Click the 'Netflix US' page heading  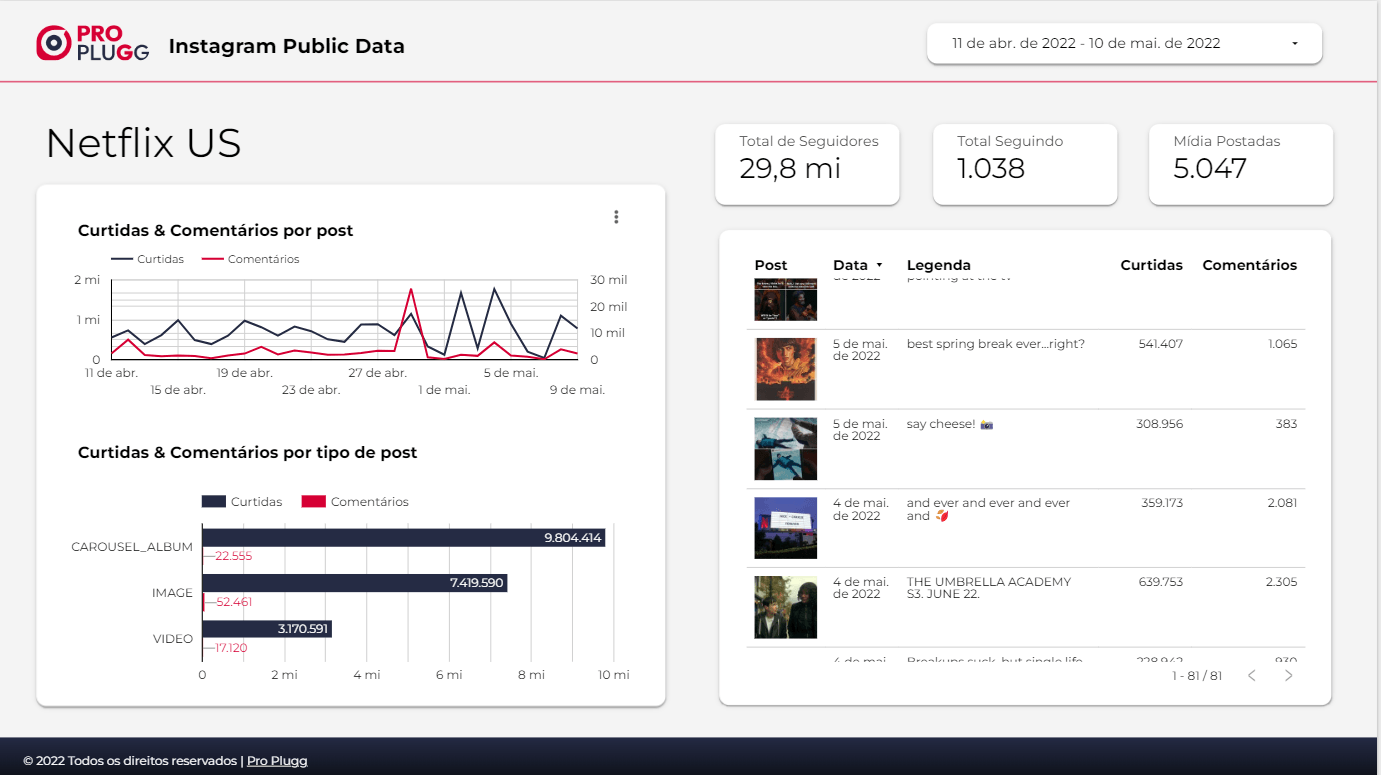tap(143, 143)
